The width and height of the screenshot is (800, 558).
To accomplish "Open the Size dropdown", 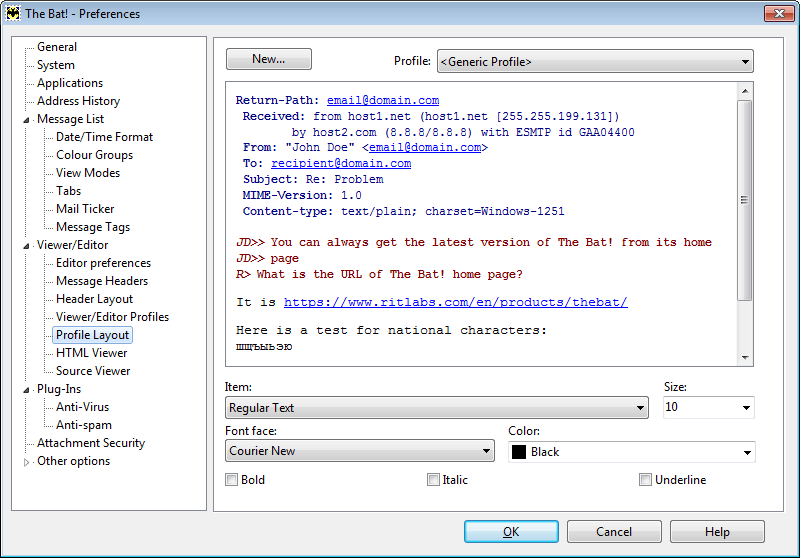I will click(708, 407).
